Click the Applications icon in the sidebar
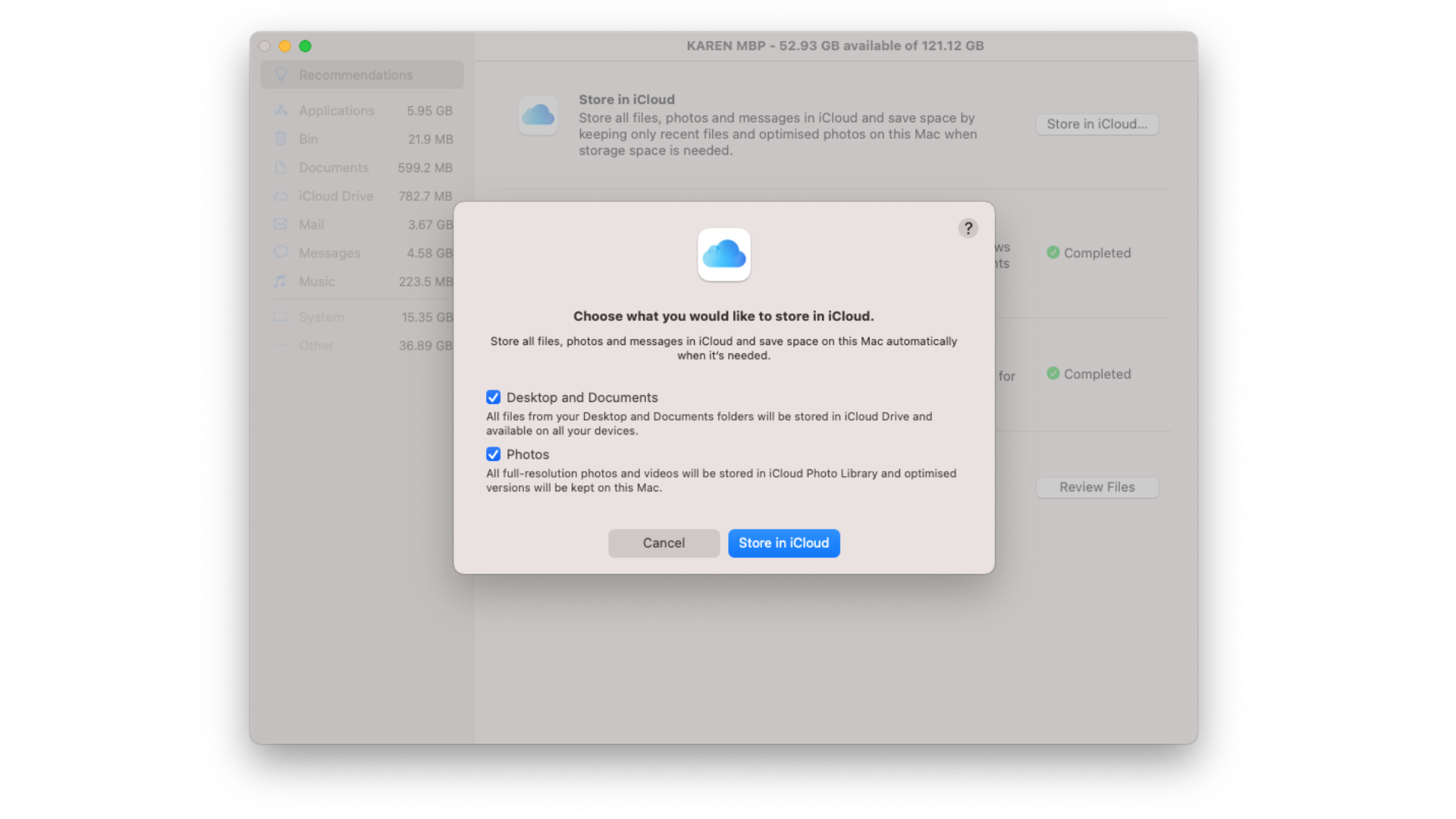Image resolution: width=1456 pixels, height=819 pixels. click(280, 110)
